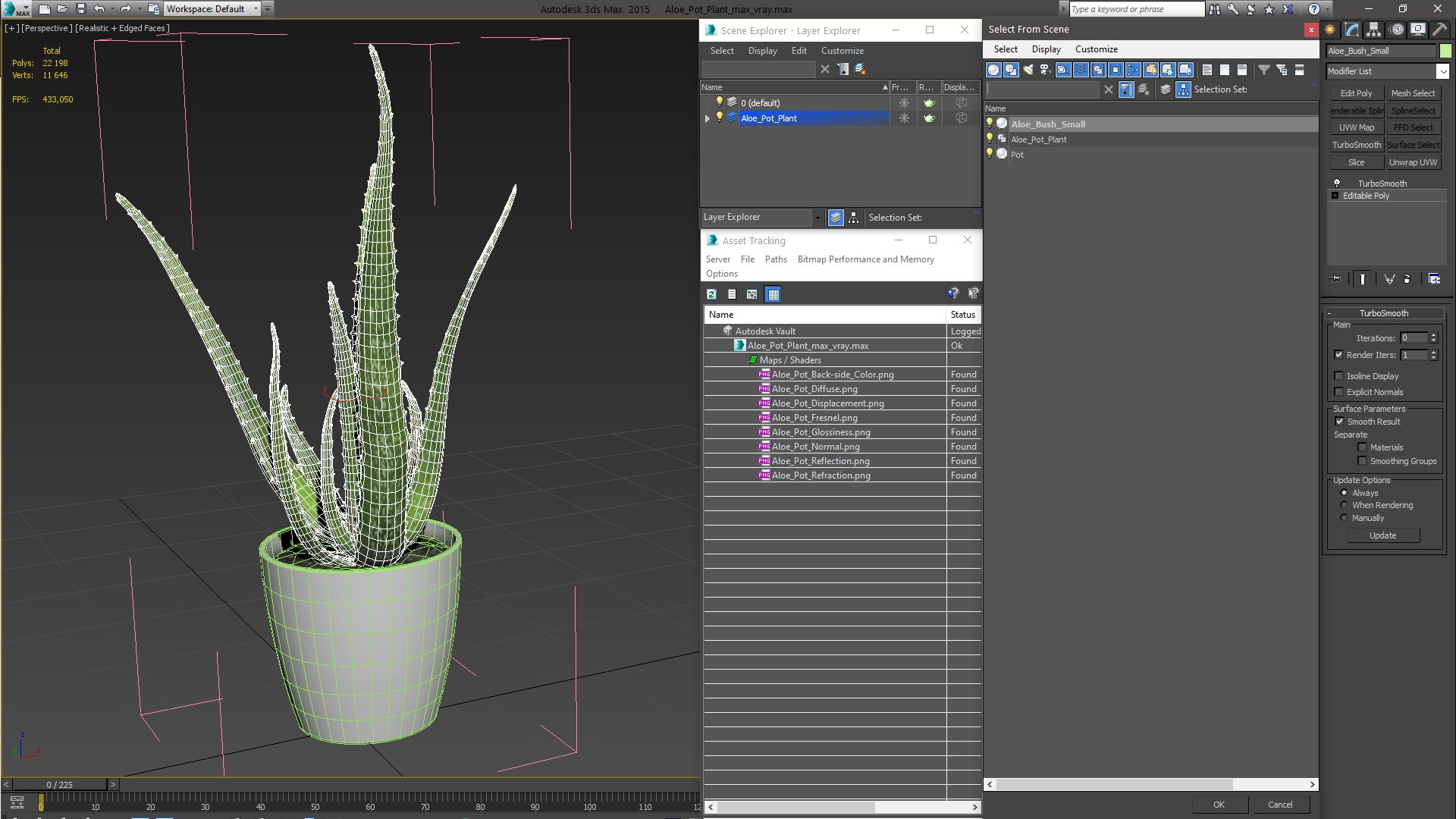The height and width of the screenshot is (819, 1456).
Task: Open Paths menu in Asset Tracking
Action: (776, 259)
